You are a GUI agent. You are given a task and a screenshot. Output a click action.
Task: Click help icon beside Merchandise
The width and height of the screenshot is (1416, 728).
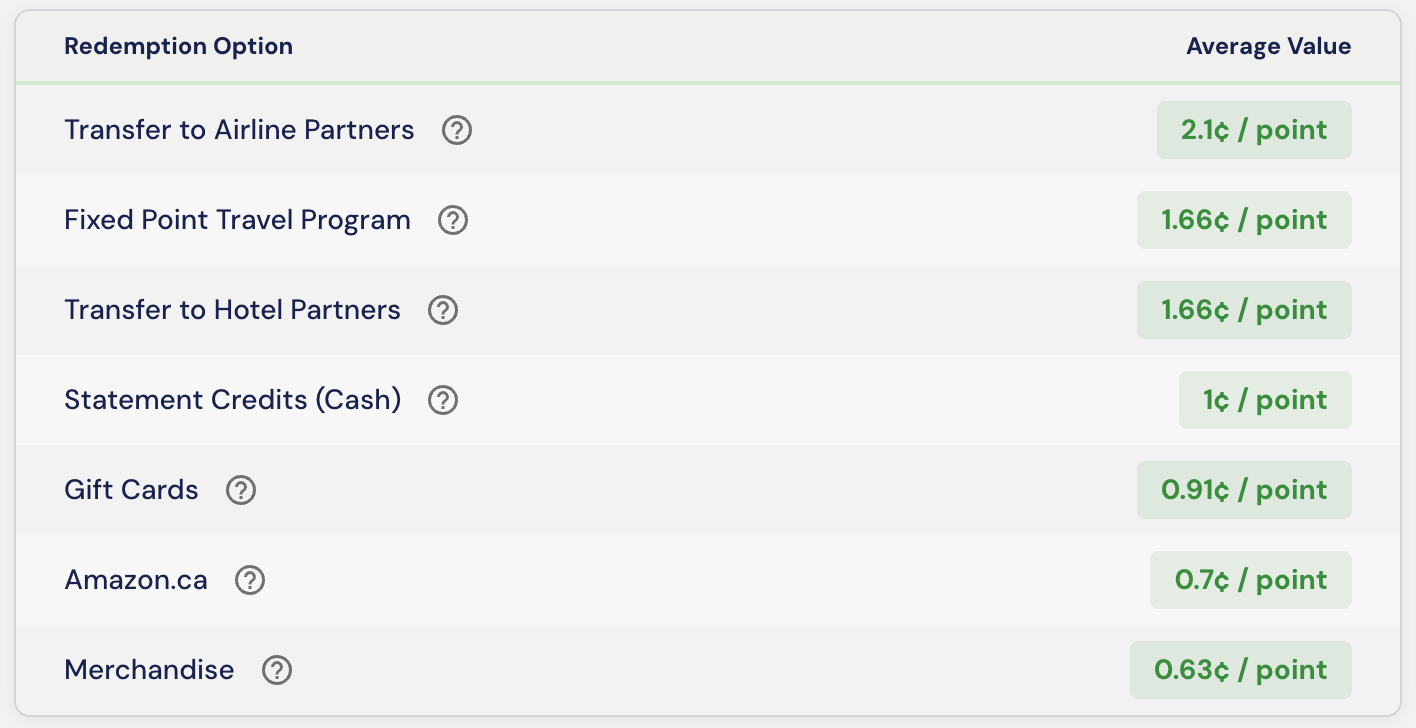[276, 670]
